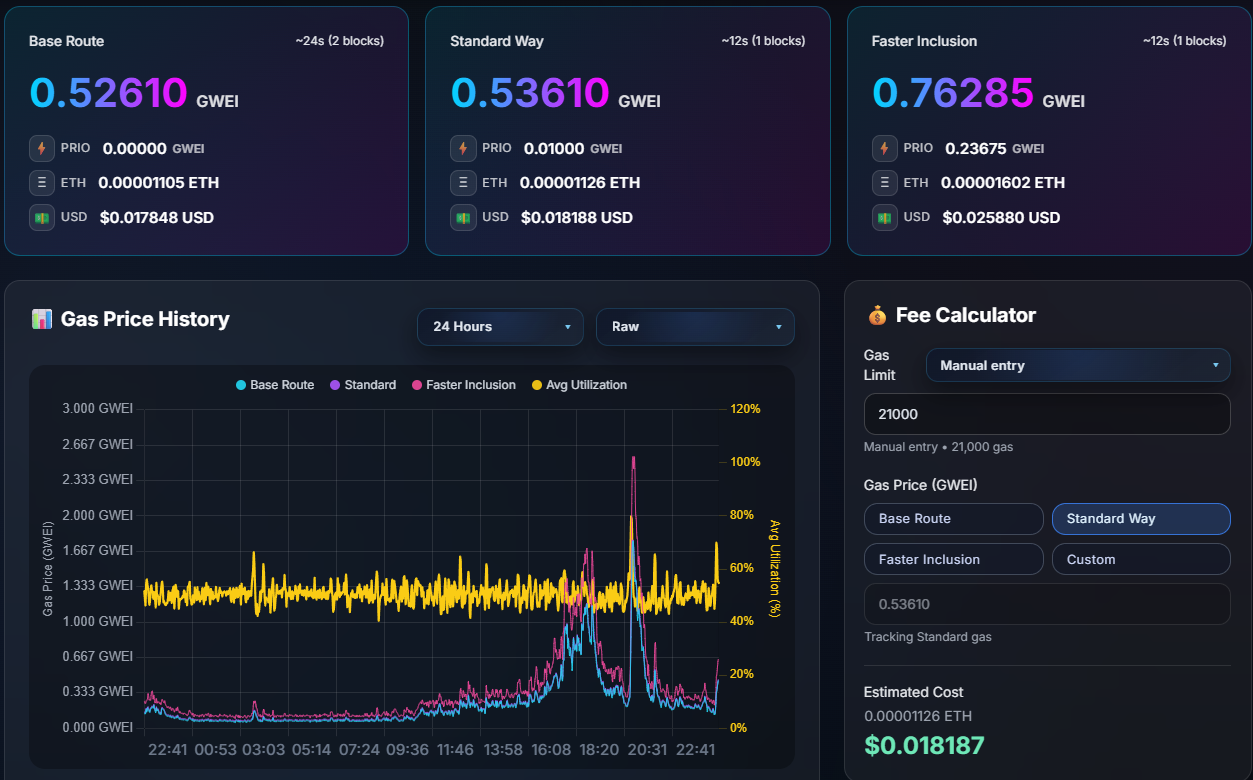Click the Estimated Cost label
The height and width of the screenshot is (780, 1253).
pos(914,692)
